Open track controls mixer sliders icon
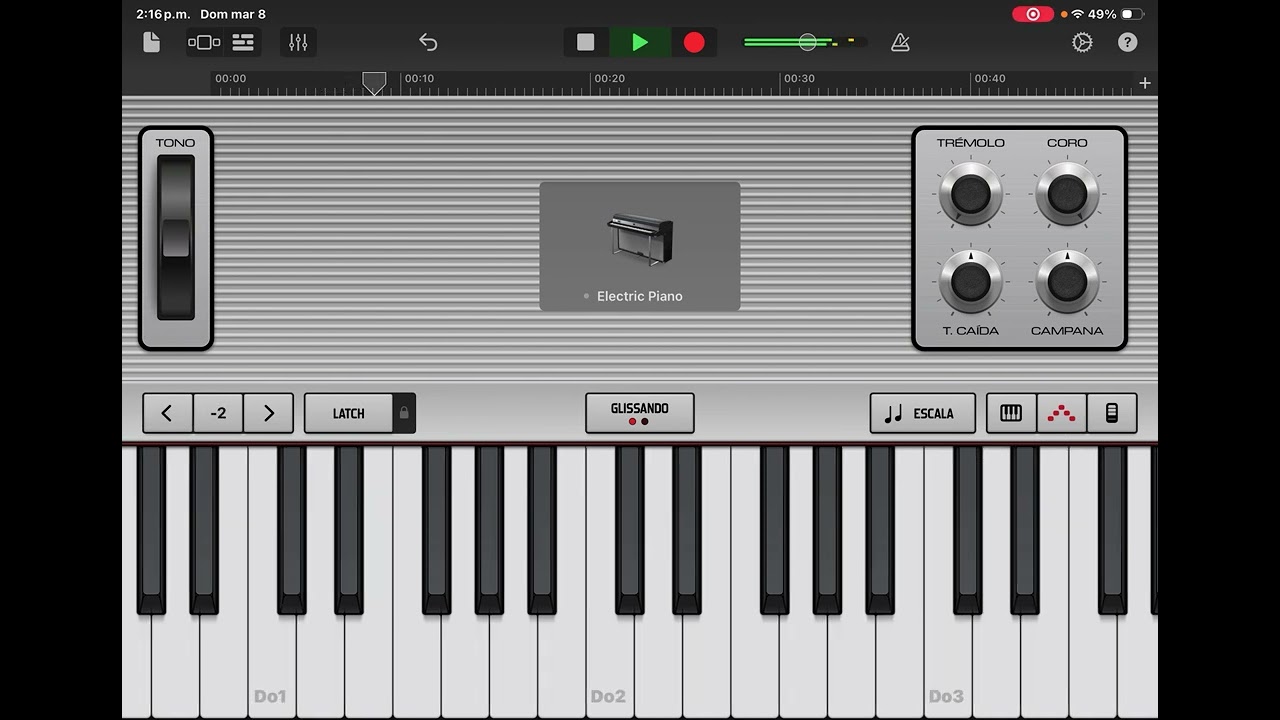This screenshot has width=1280, height=720. [x=298, y=42]
